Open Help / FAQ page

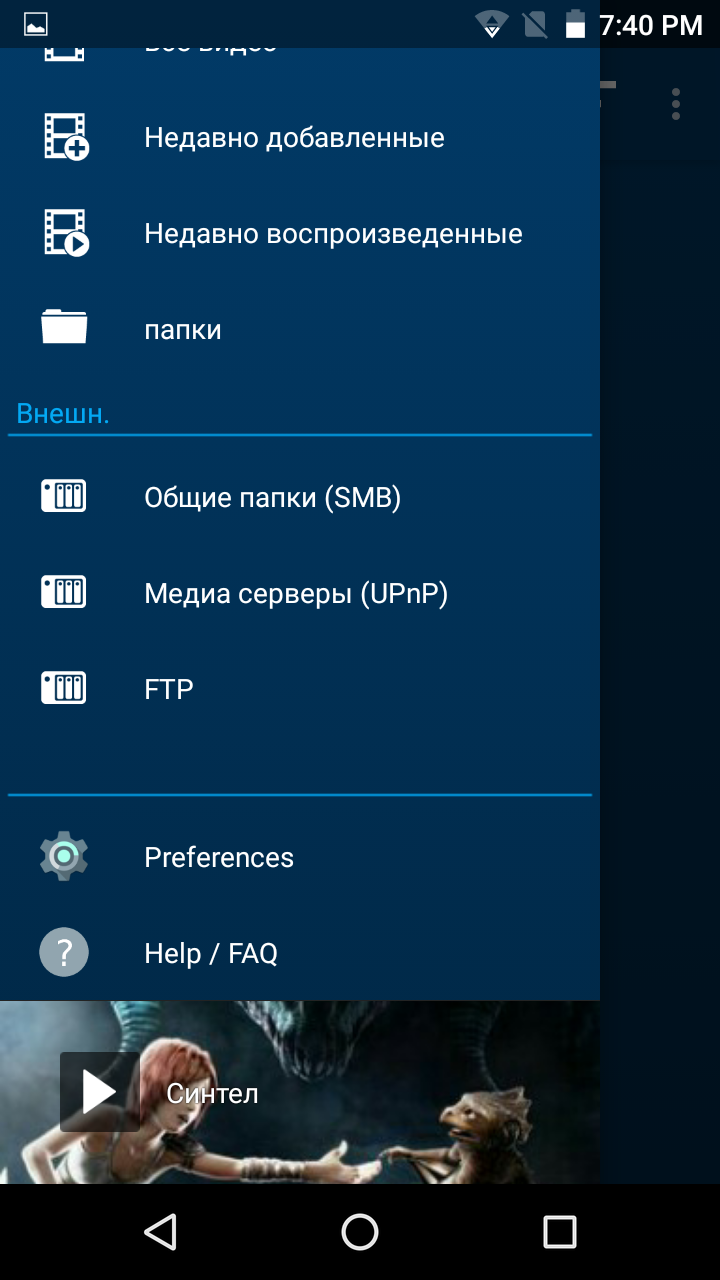(x=300, y=953)
